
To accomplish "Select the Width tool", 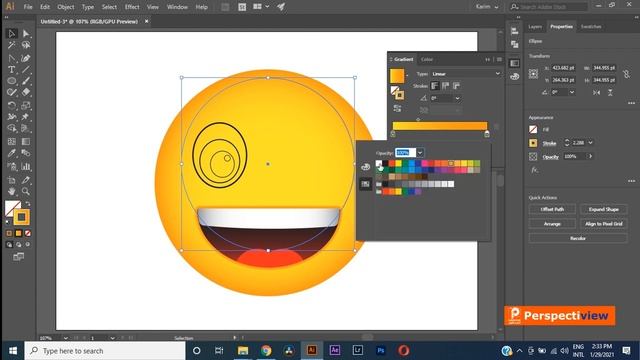I will (12, 117).
